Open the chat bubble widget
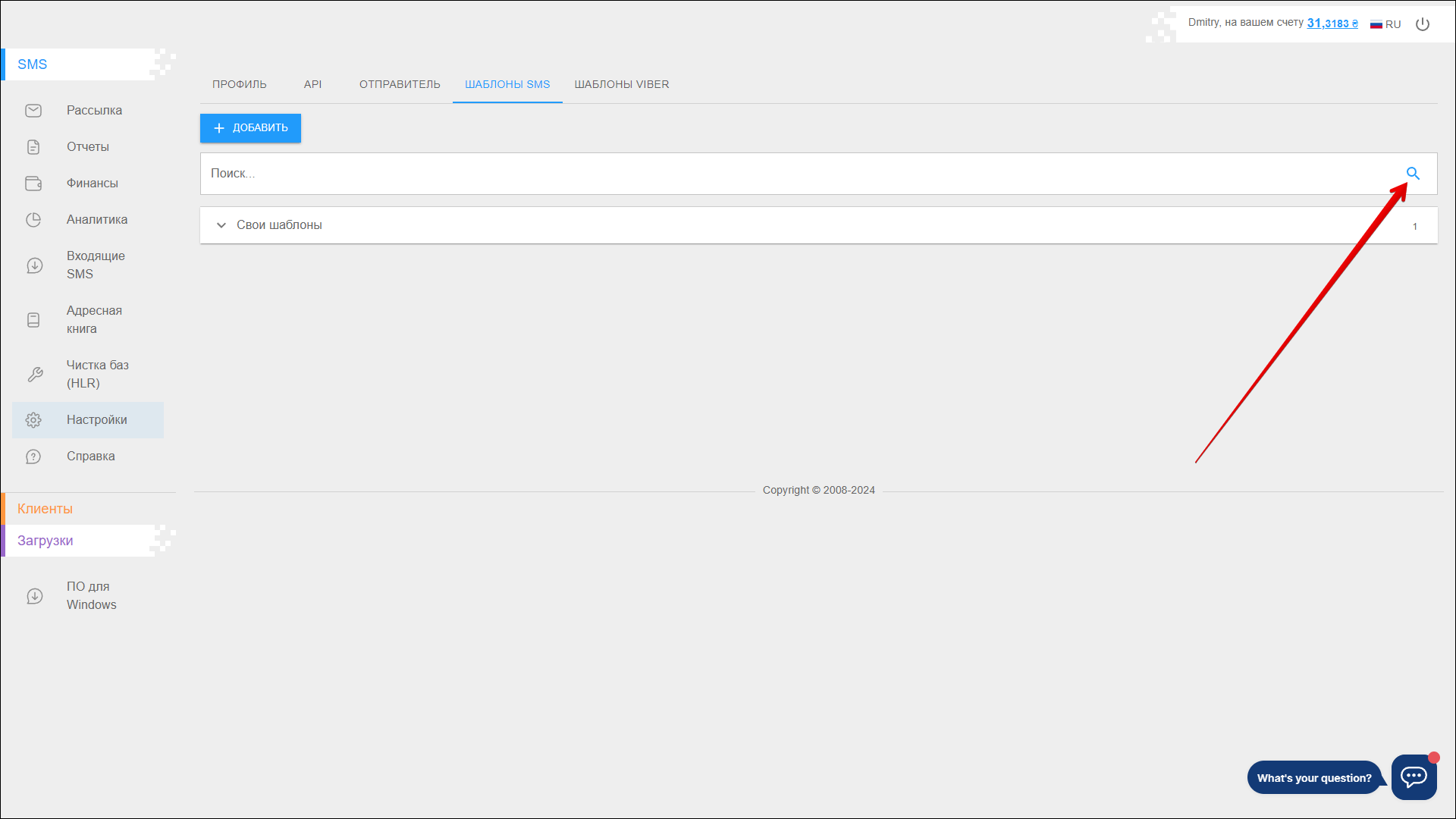 click(1414, 777)
